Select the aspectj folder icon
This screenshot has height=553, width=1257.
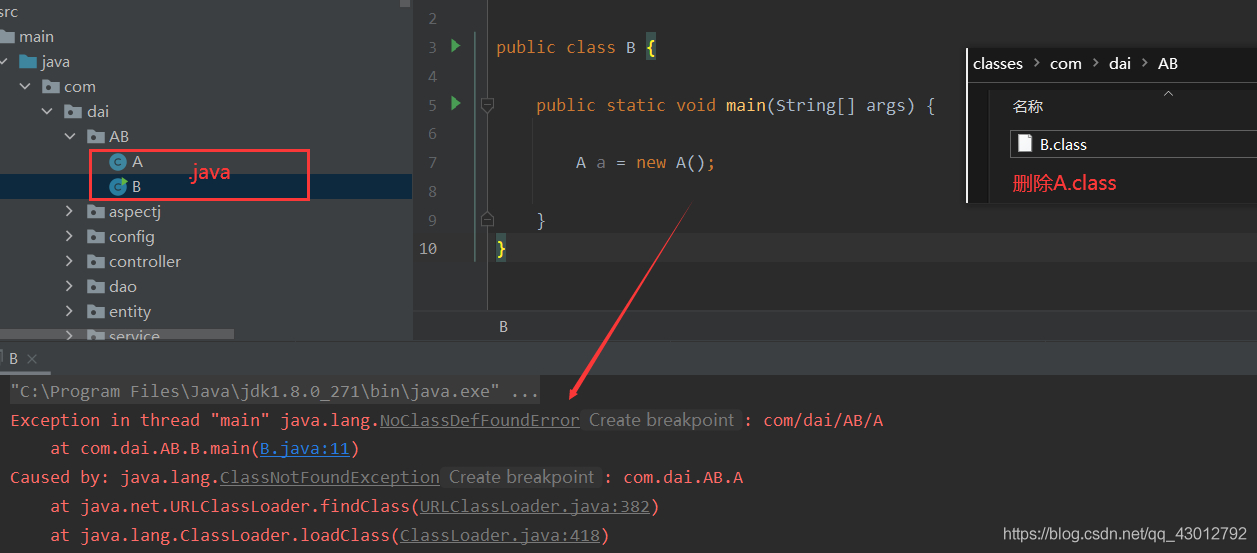95,211
